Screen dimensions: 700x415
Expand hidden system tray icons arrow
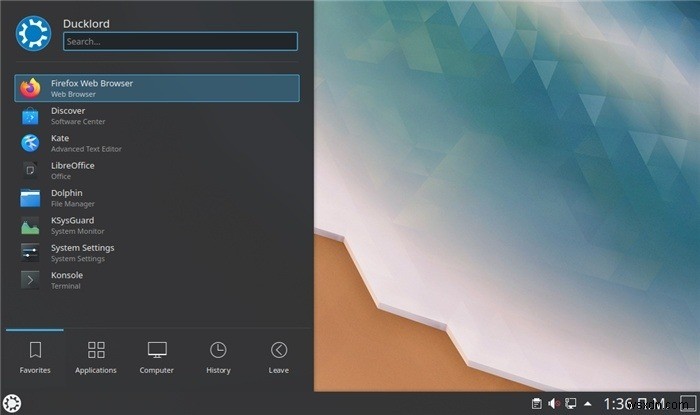[x=588, y=404]
